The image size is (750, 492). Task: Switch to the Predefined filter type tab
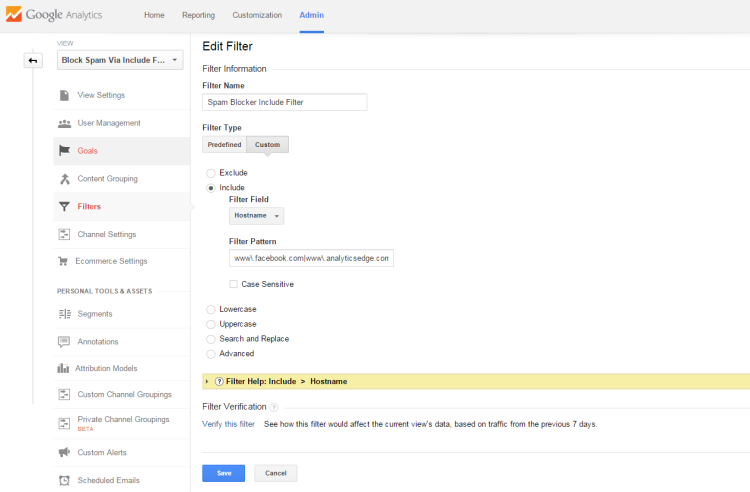point(224,144)
